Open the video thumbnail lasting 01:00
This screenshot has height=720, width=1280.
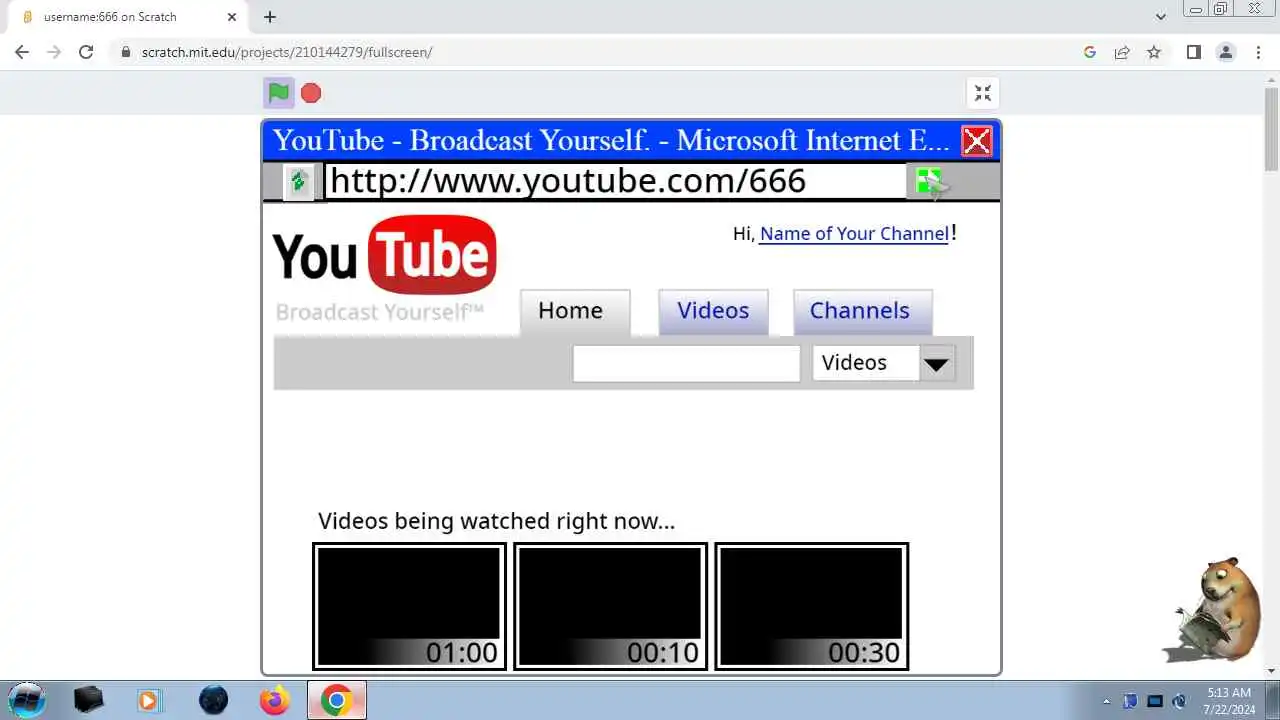pyautogui.click(x=409, y=606)
